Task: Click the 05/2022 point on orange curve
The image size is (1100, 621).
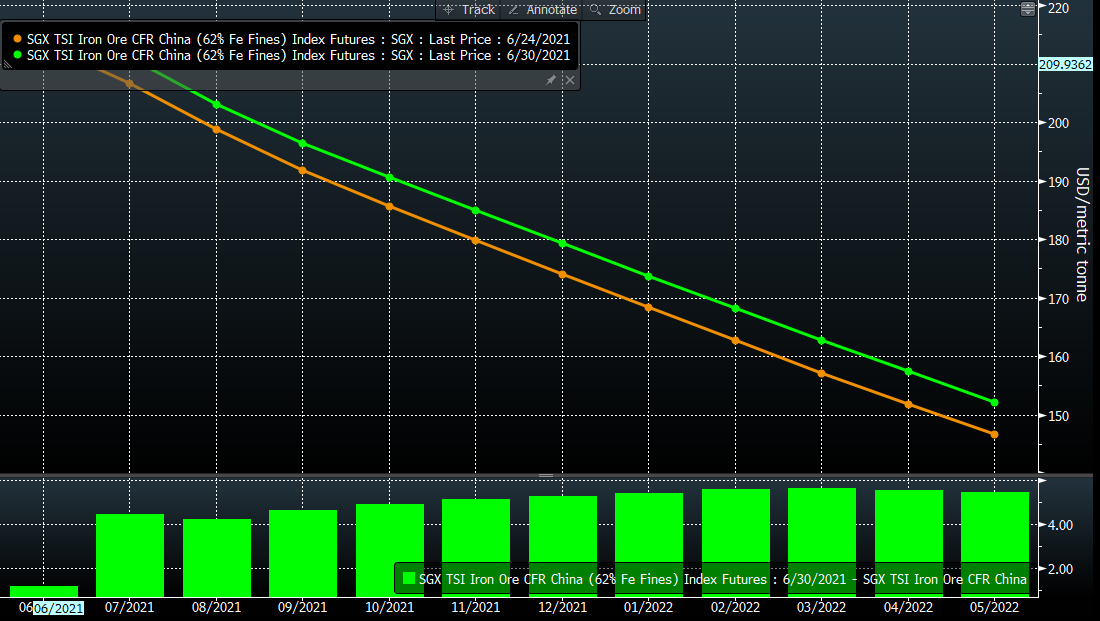Action: 995,434
